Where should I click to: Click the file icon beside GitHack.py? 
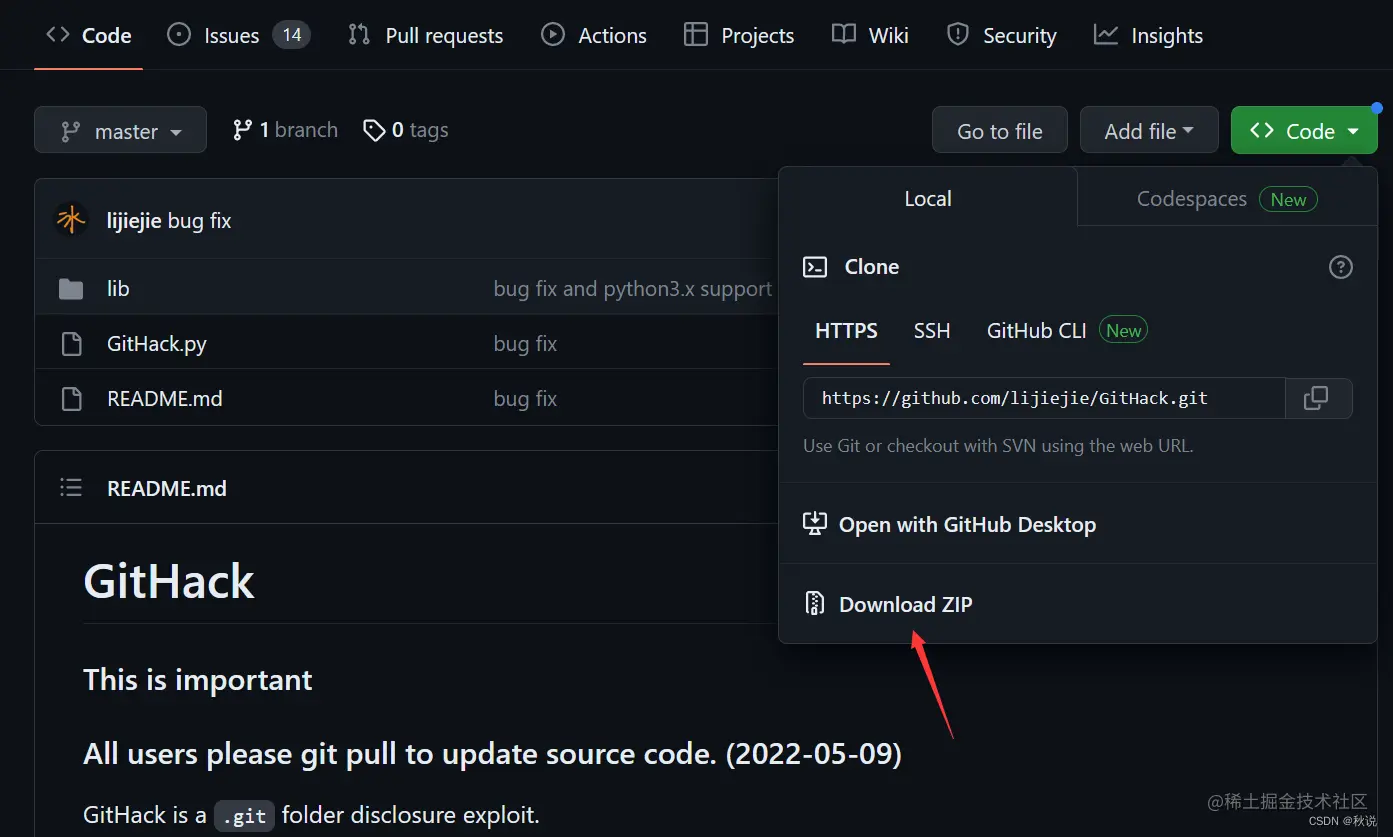71,343
